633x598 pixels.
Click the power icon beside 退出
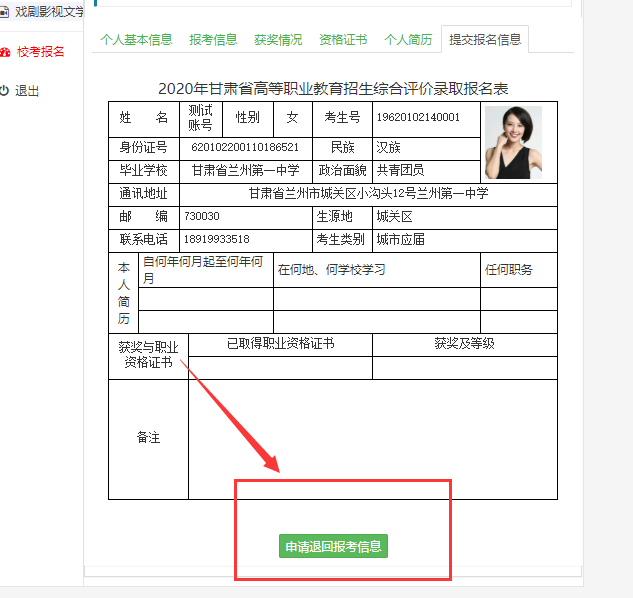tap(5, 91)
